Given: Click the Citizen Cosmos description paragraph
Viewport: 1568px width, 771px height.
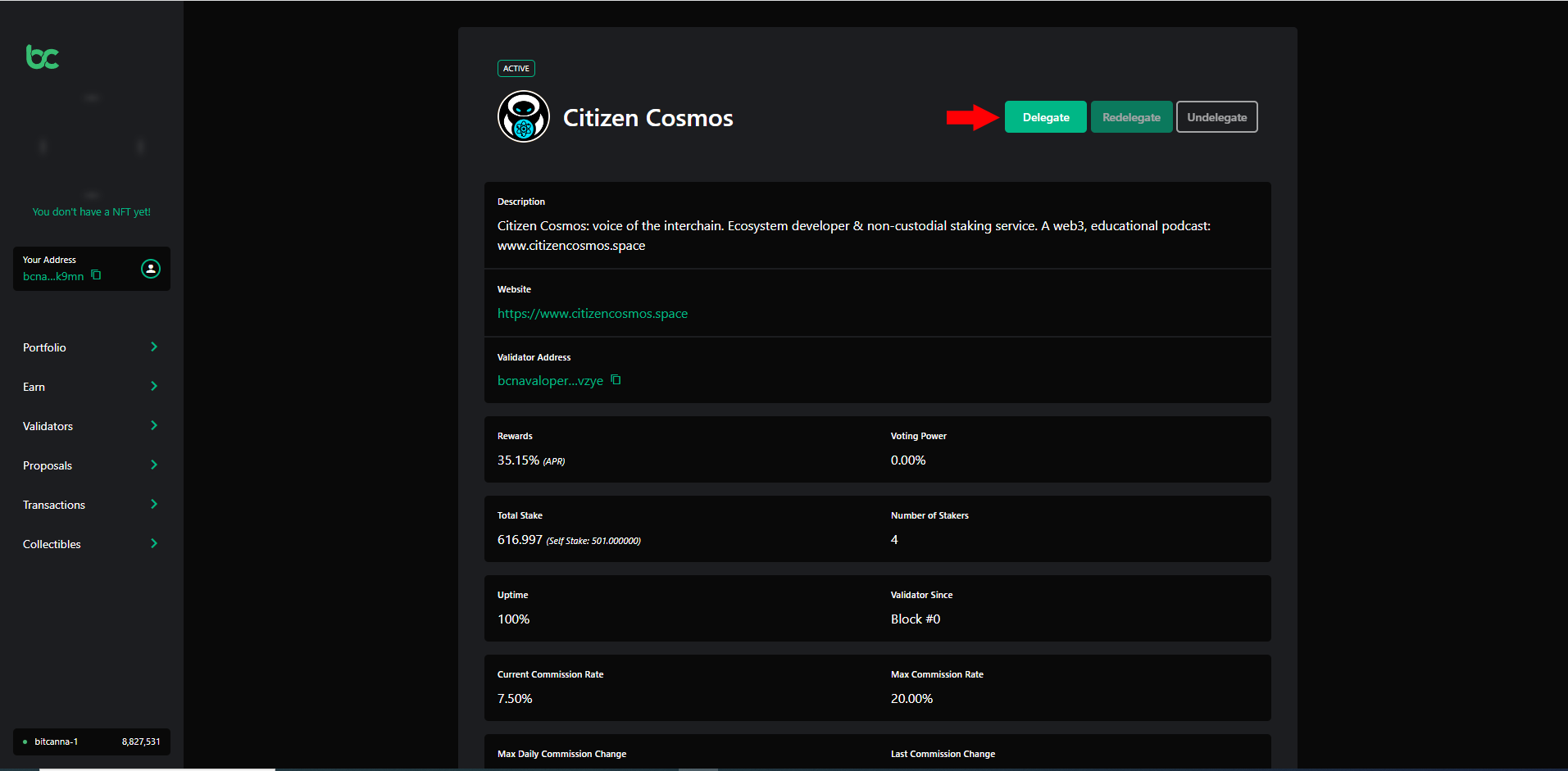Looking at the screenshot, I should [854, 235].
